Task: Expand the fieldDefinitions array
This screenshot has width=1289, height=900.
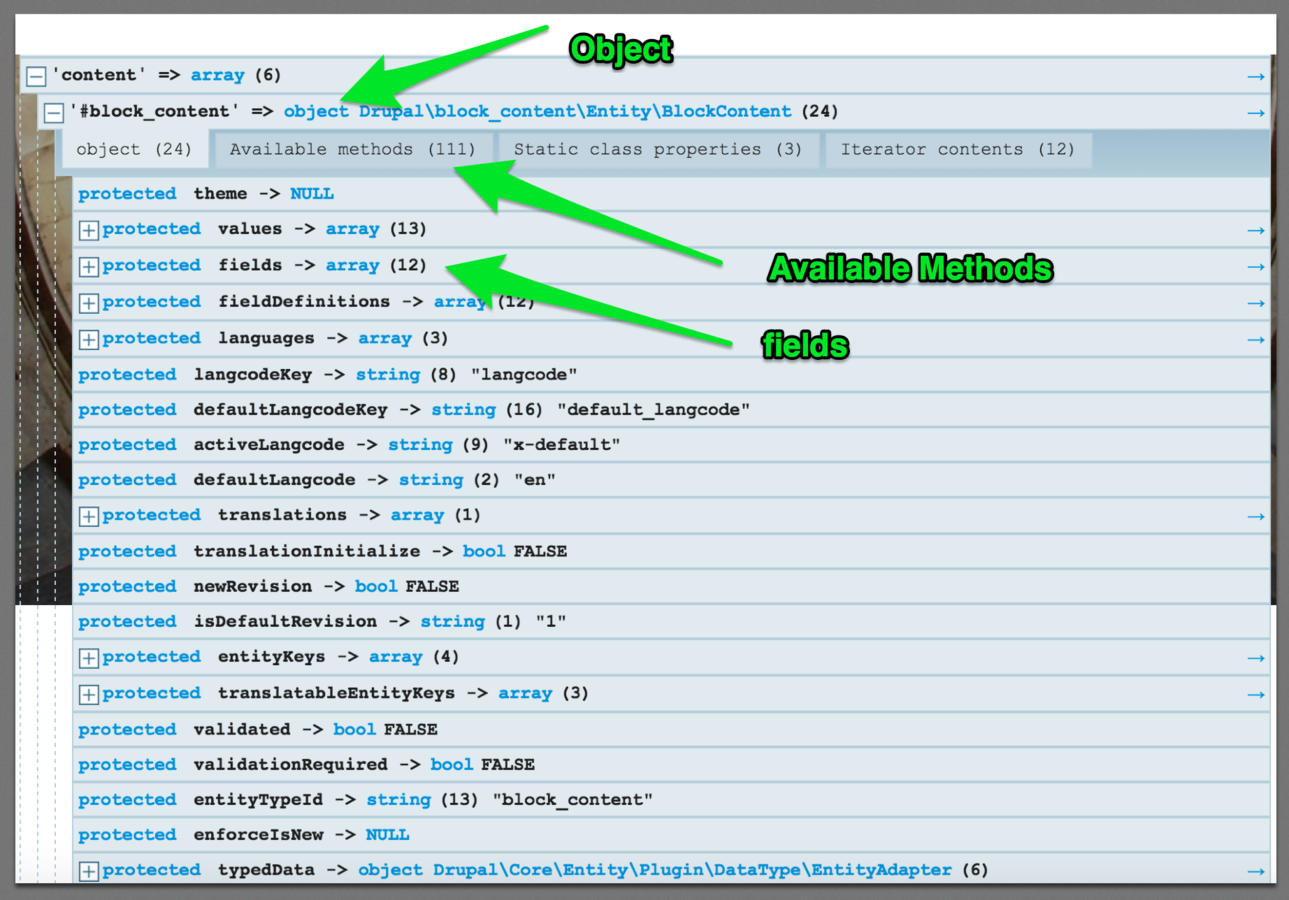Action: click(89, 303)
